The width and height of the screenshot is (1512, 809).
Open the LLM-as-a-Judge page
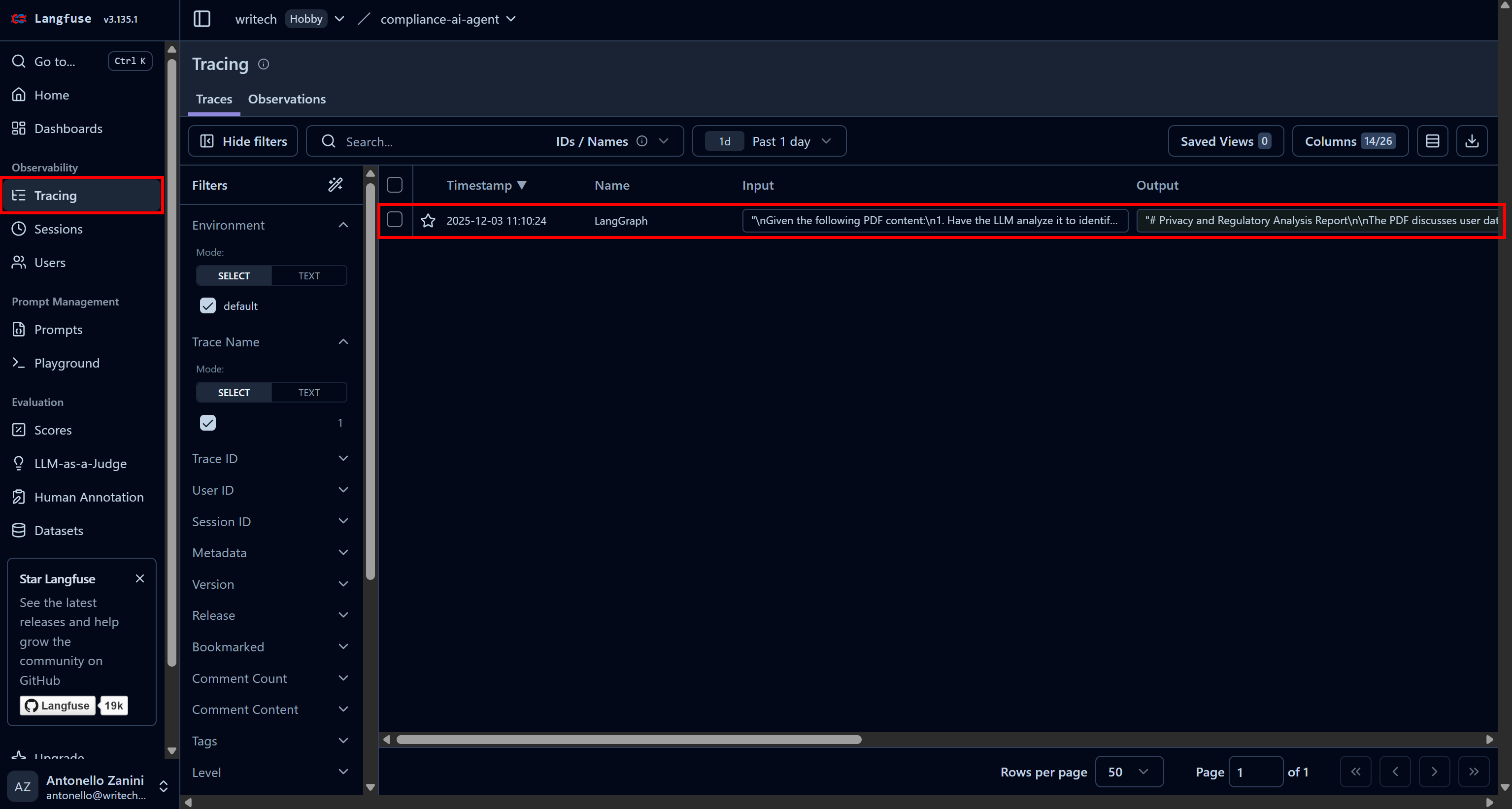(x=80, y=463)
